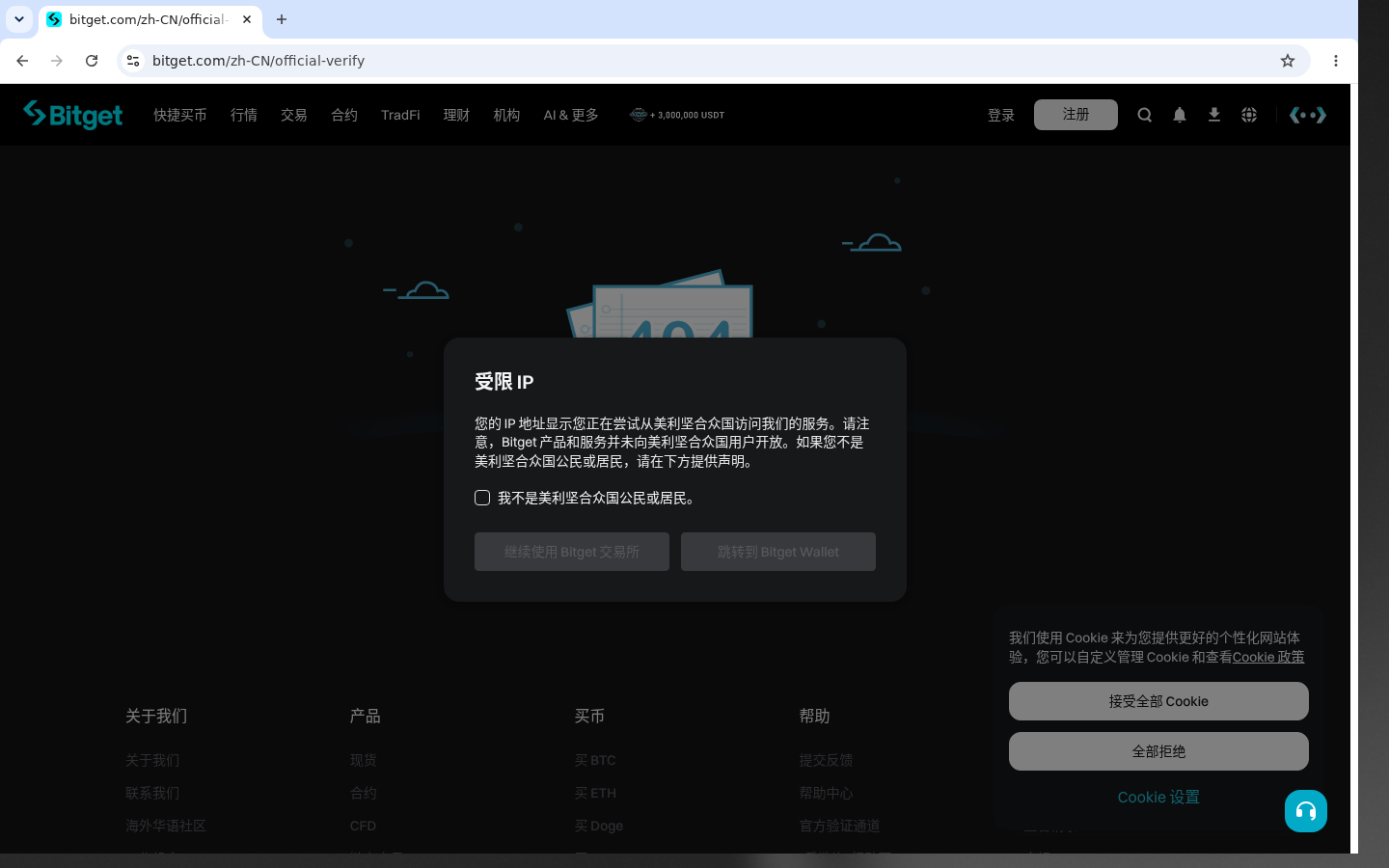Viewport: 1389px width, 868px height.
Task: Click the code-style icon at header right
Action: click(1308, 115)
